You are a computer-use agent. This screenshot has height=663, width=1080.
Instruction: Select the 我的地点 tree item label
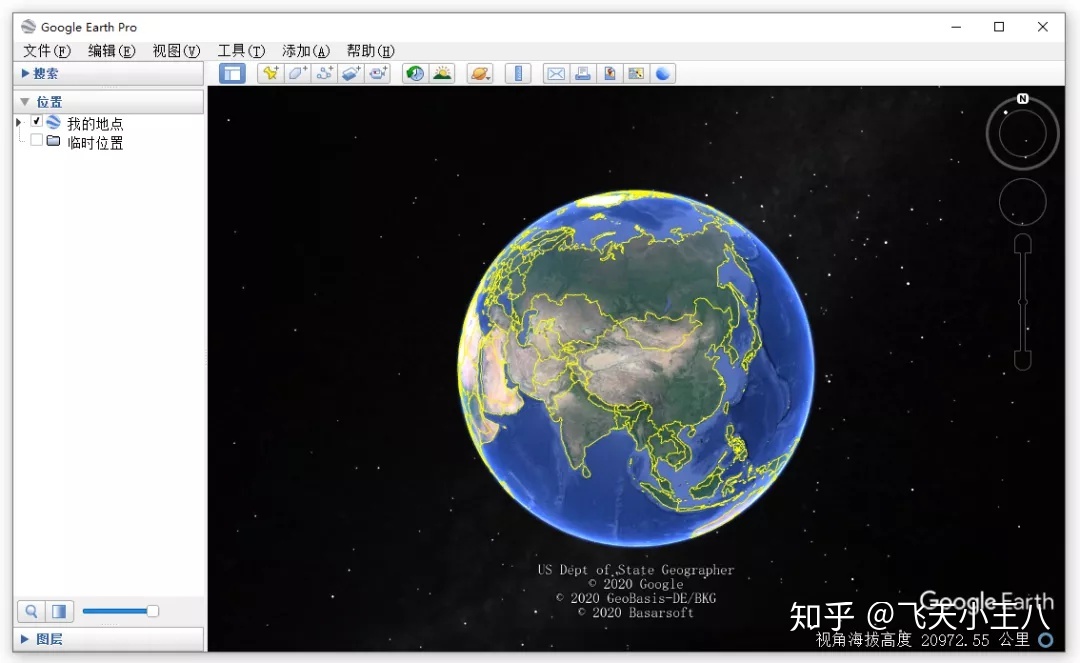pyautogui.click(x=95, y=123)
